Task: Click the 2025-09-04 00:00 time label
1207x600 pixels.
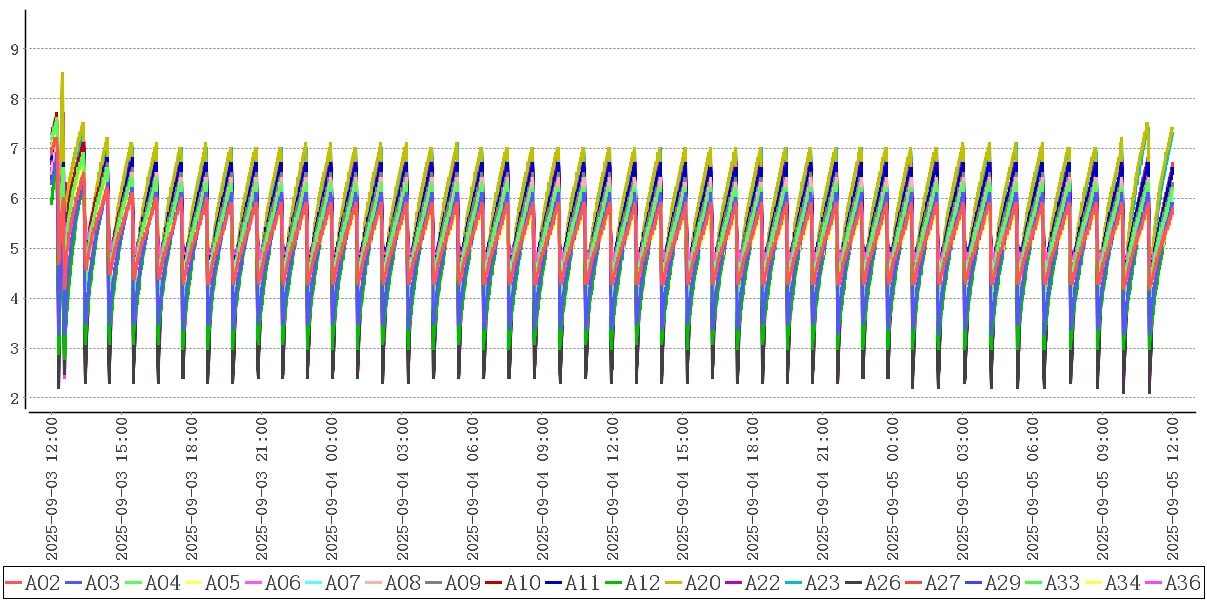Action: tap(332, 490)
